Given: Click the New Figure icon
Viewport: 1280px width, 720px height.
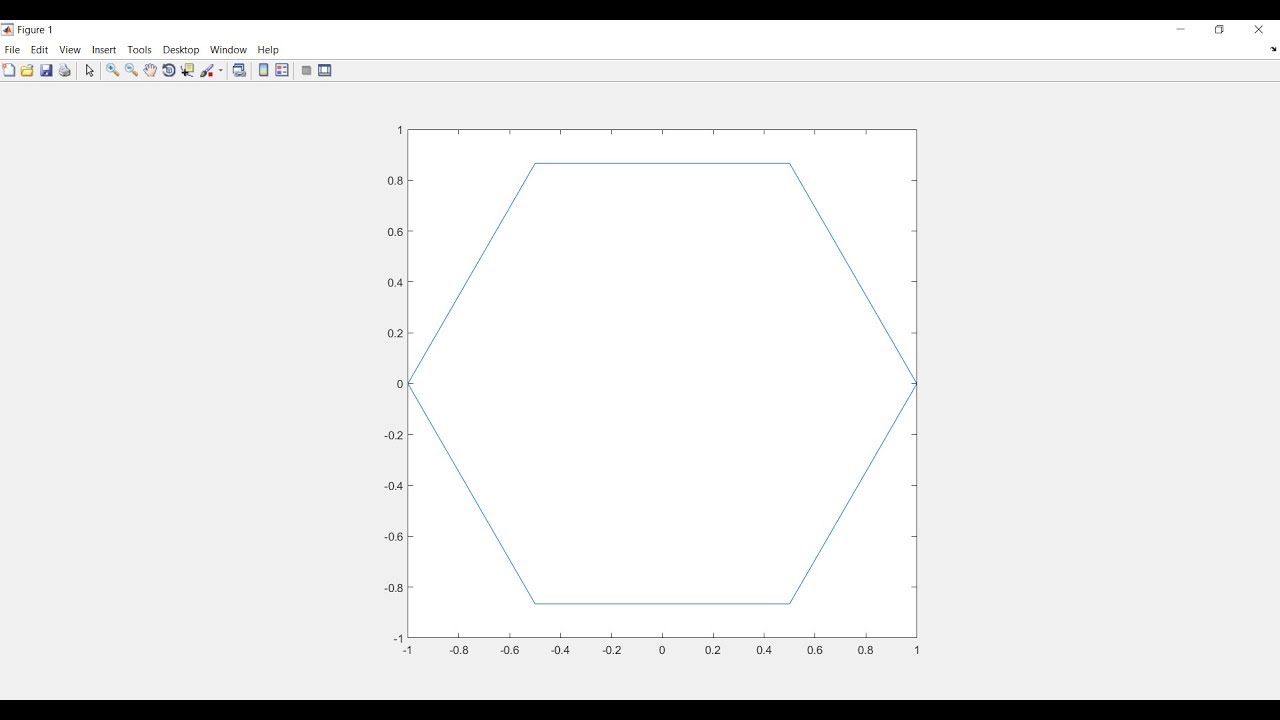Looking at the screenshot, I should [x=9, y=70].
